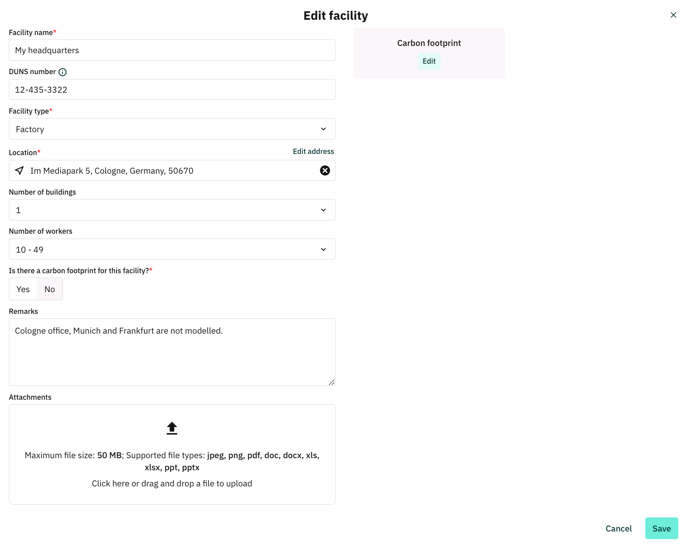Click the Facility name input field
This screenshot has height=544, width=688.
[172, 50]
